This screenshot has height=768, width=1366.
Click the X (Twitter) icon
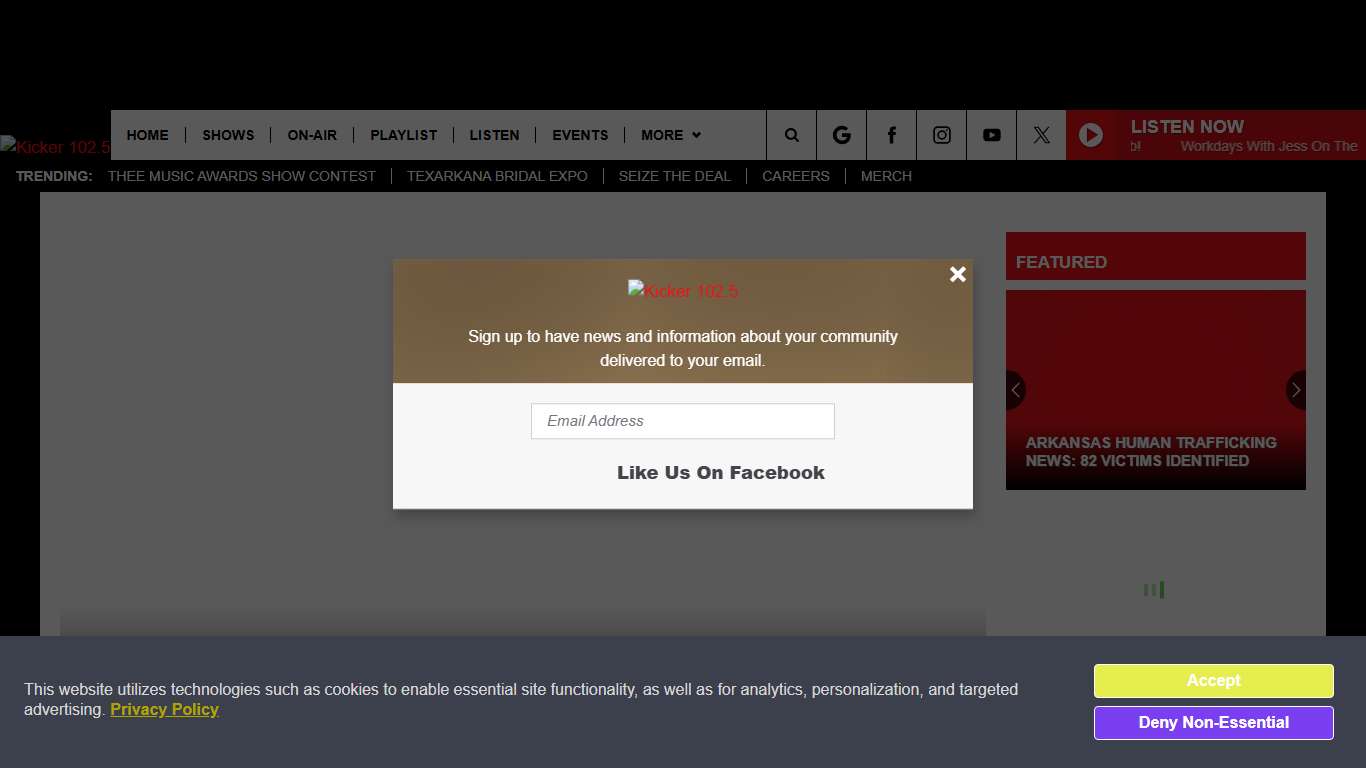point(1041,135)
